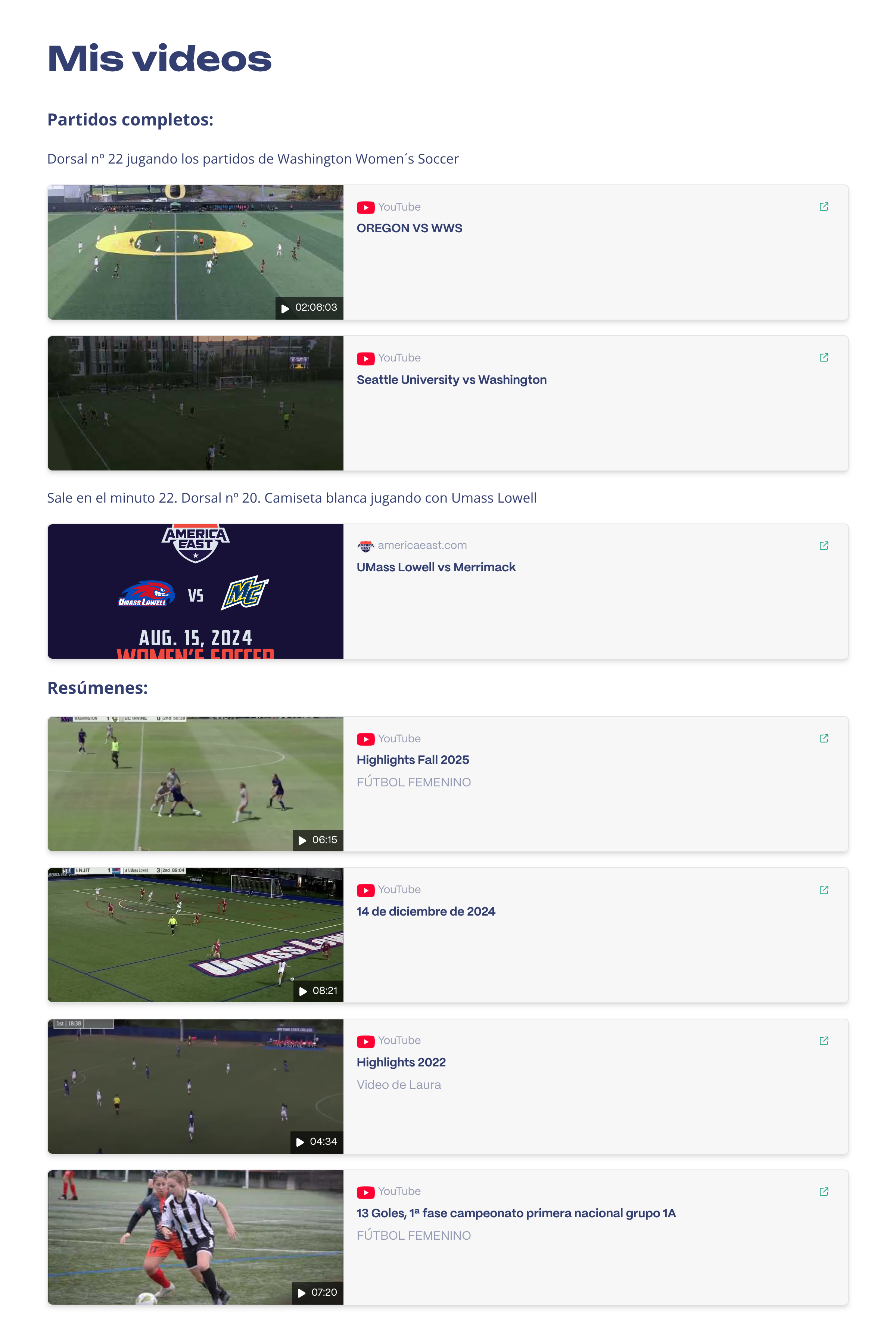Open the America East Aug. 15 thumbnail
Image resolution: width=896 pixels, height=1342 pixels.
tap(195, 591)
